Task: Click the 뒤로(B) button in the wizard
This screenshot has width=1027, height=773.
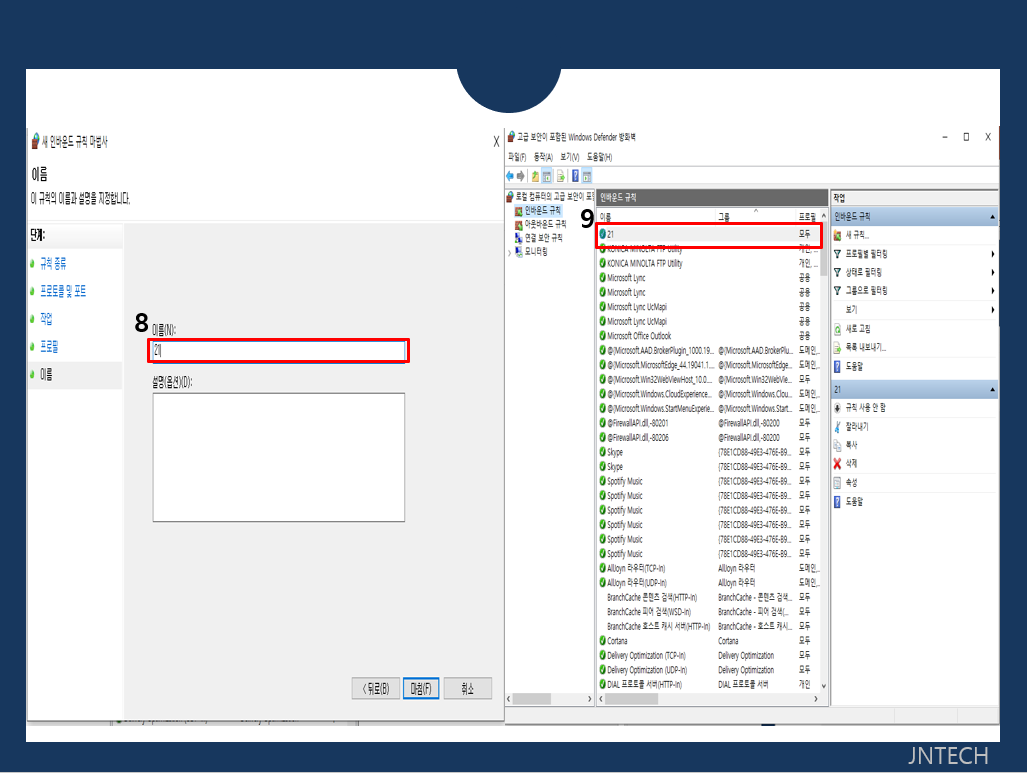Action: tap(375, 688)
